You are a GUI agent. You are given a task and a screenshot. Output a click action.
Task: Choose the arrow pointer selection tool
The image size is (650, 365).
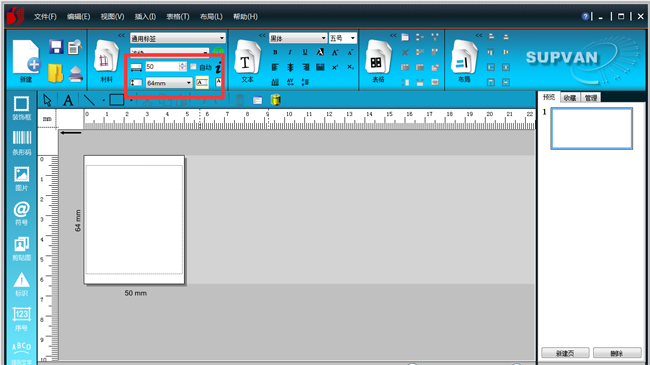47,100
